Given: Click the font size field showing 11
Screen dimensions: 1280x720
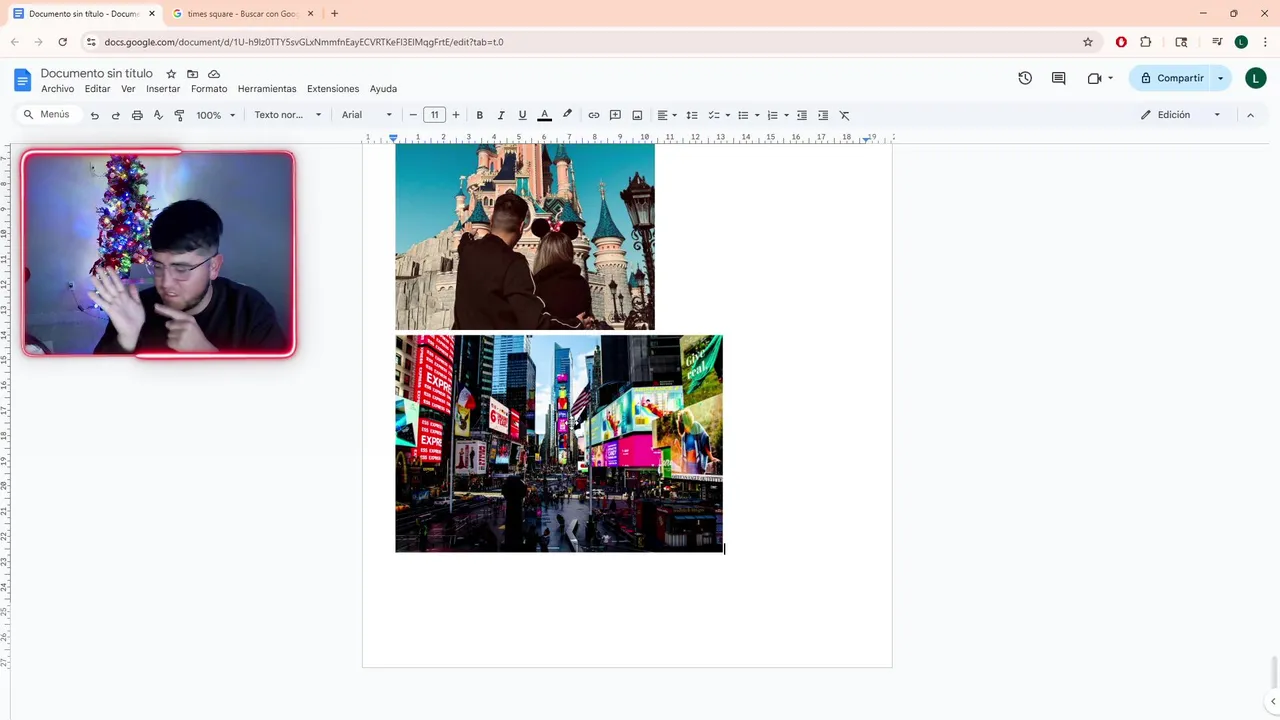Looking at the screenshot, I should (434, 115).
